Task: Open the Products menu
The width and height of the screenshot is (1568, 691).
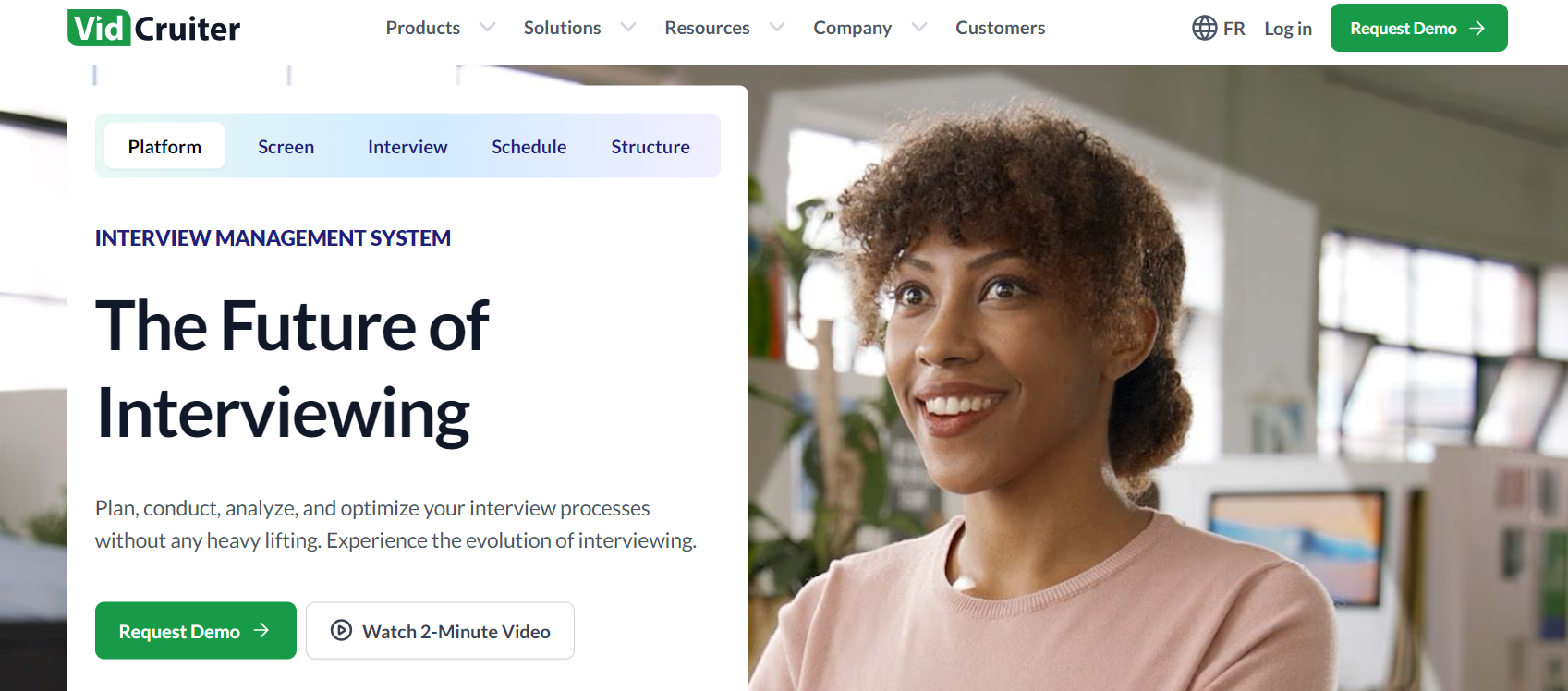Action: click(422, 28)
